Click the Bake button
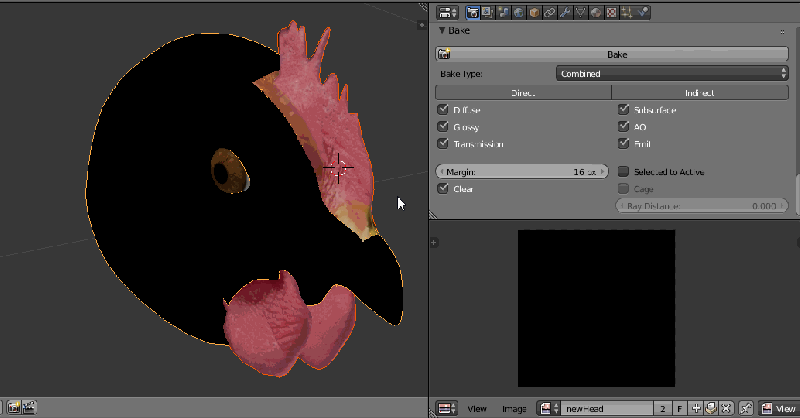 click(612, 54)
